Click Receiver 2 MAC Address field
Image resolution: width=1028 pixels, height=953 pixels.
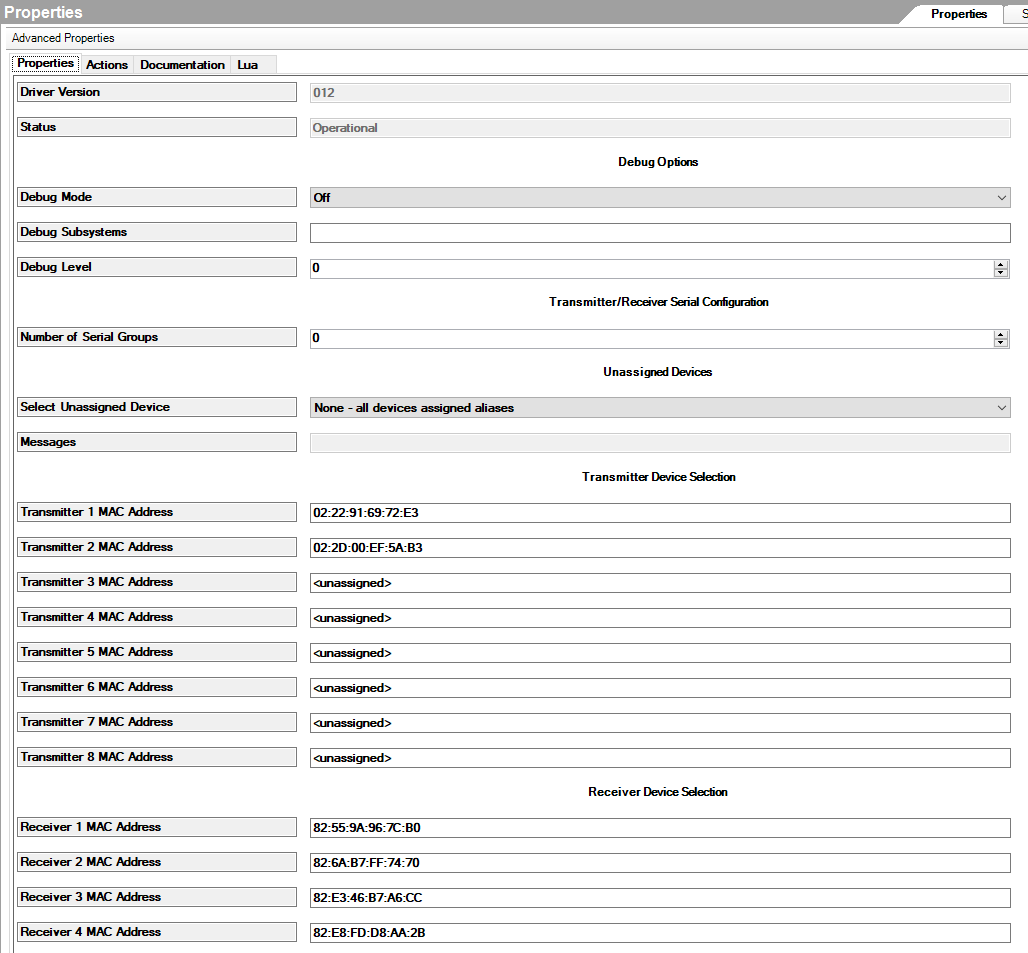click(660, 863)
